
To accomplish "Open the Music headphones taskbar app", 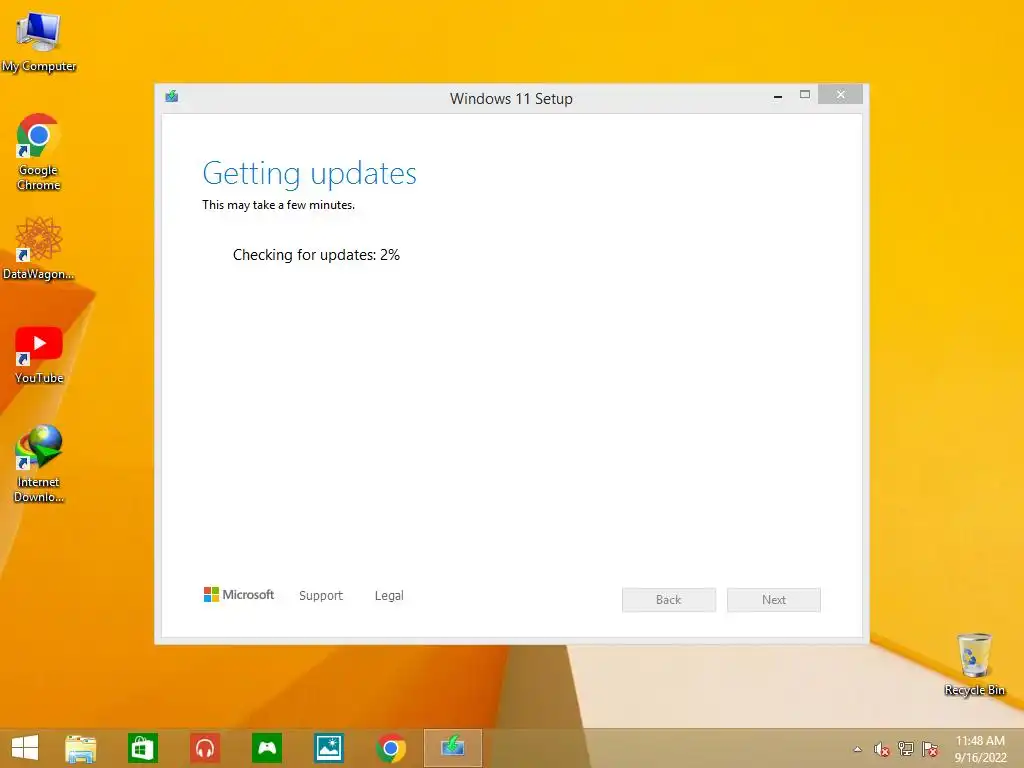I will [205, 748].
